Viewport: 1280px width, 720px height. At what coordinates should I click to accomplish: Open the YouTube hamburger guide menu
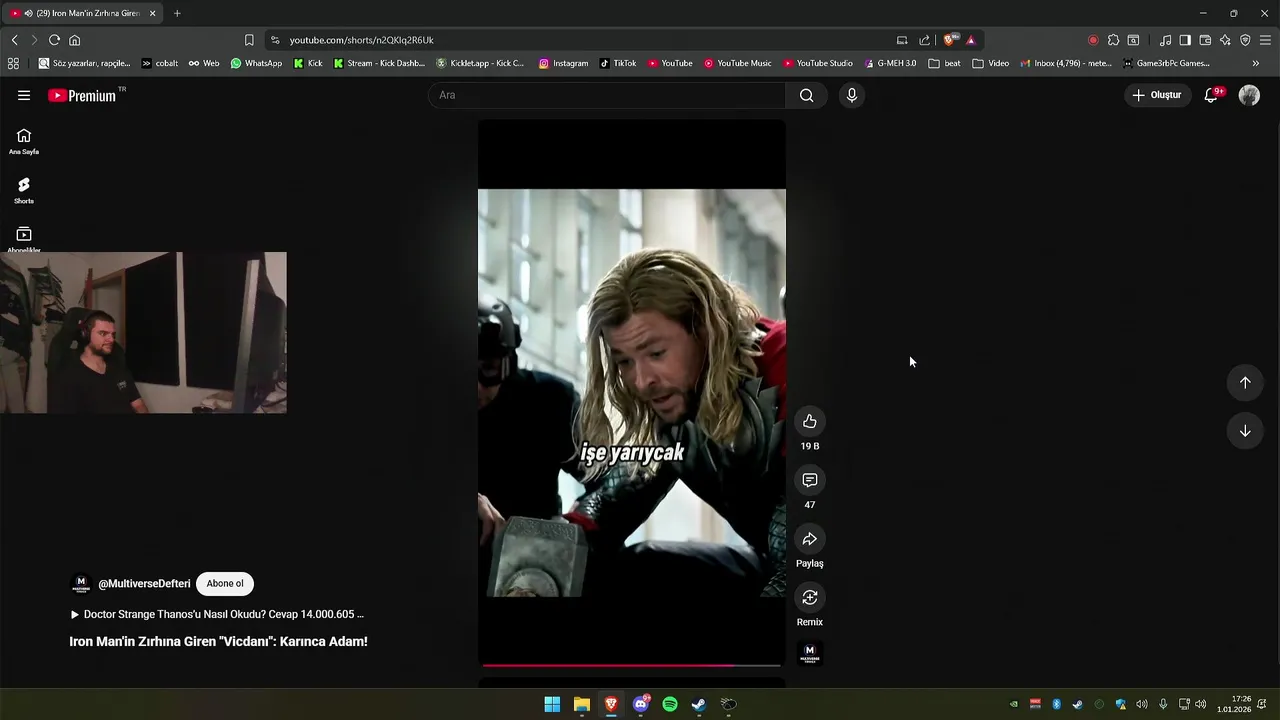pyautogui.click(x=24, y=95)
